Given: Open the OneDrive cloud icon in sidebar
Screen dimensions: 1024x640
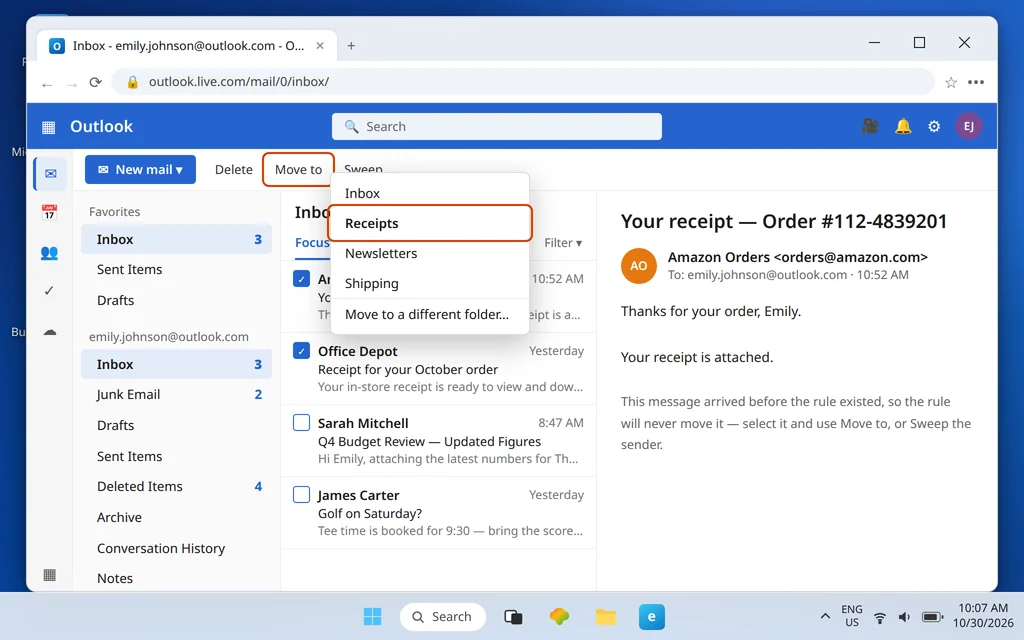Looking at the screenshot, I should point(50,332).
